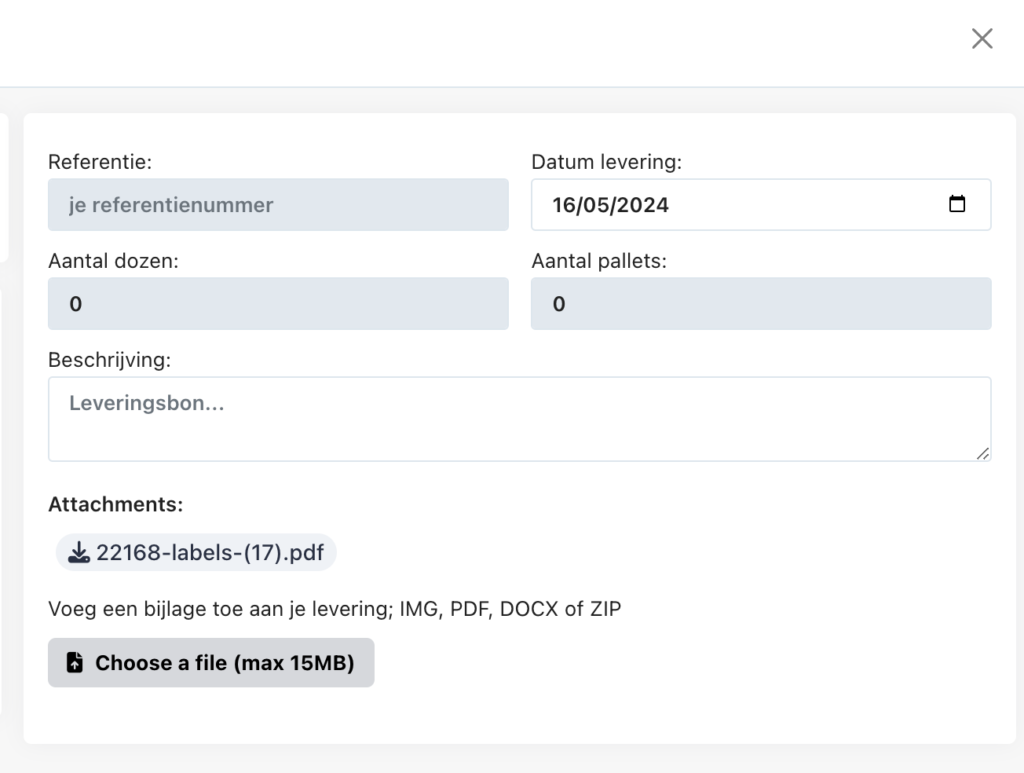Click the Aantal dozen label

[113, 260]
